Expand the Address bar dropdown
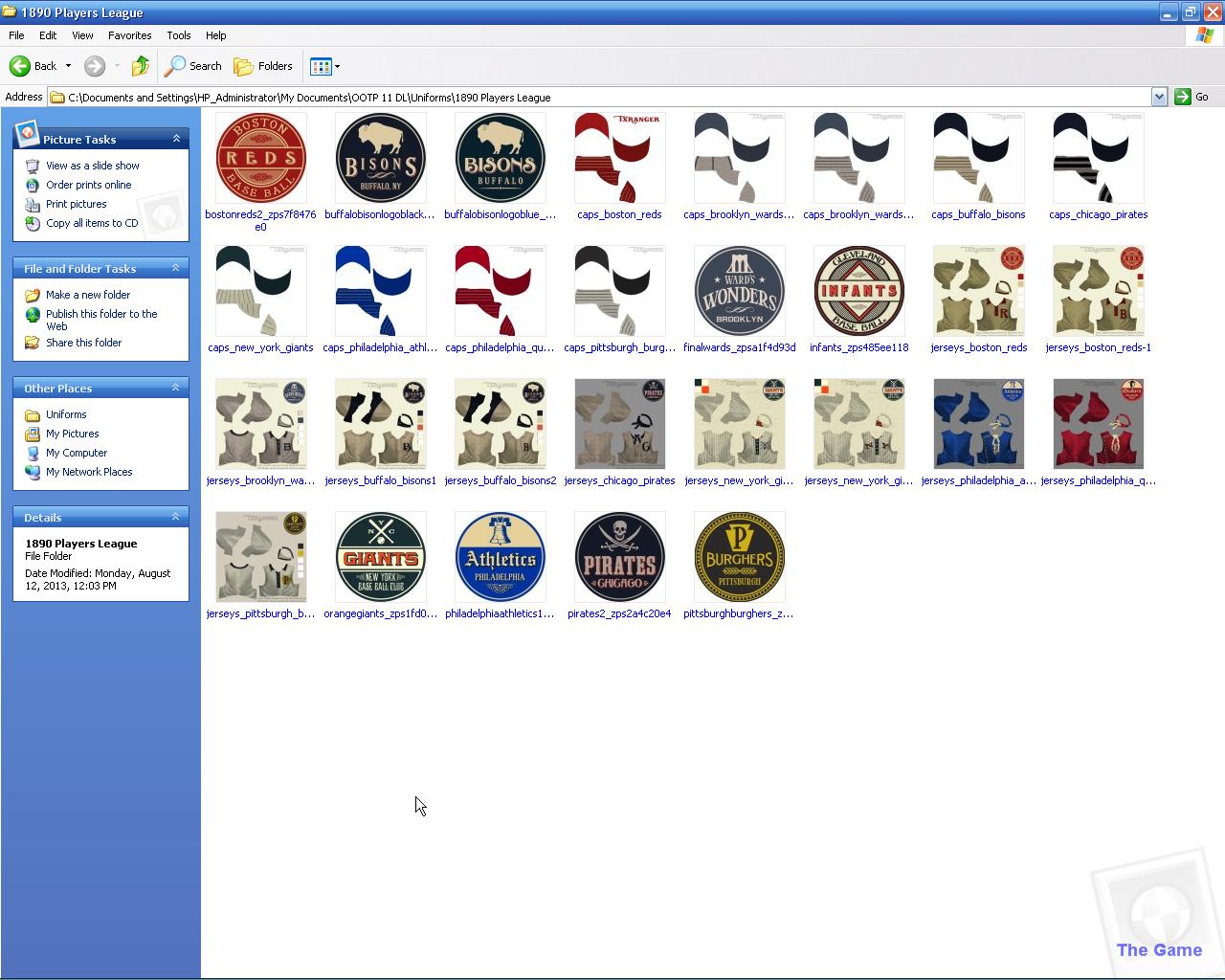The image size is (1225, 980). (x=1159, y=97)
